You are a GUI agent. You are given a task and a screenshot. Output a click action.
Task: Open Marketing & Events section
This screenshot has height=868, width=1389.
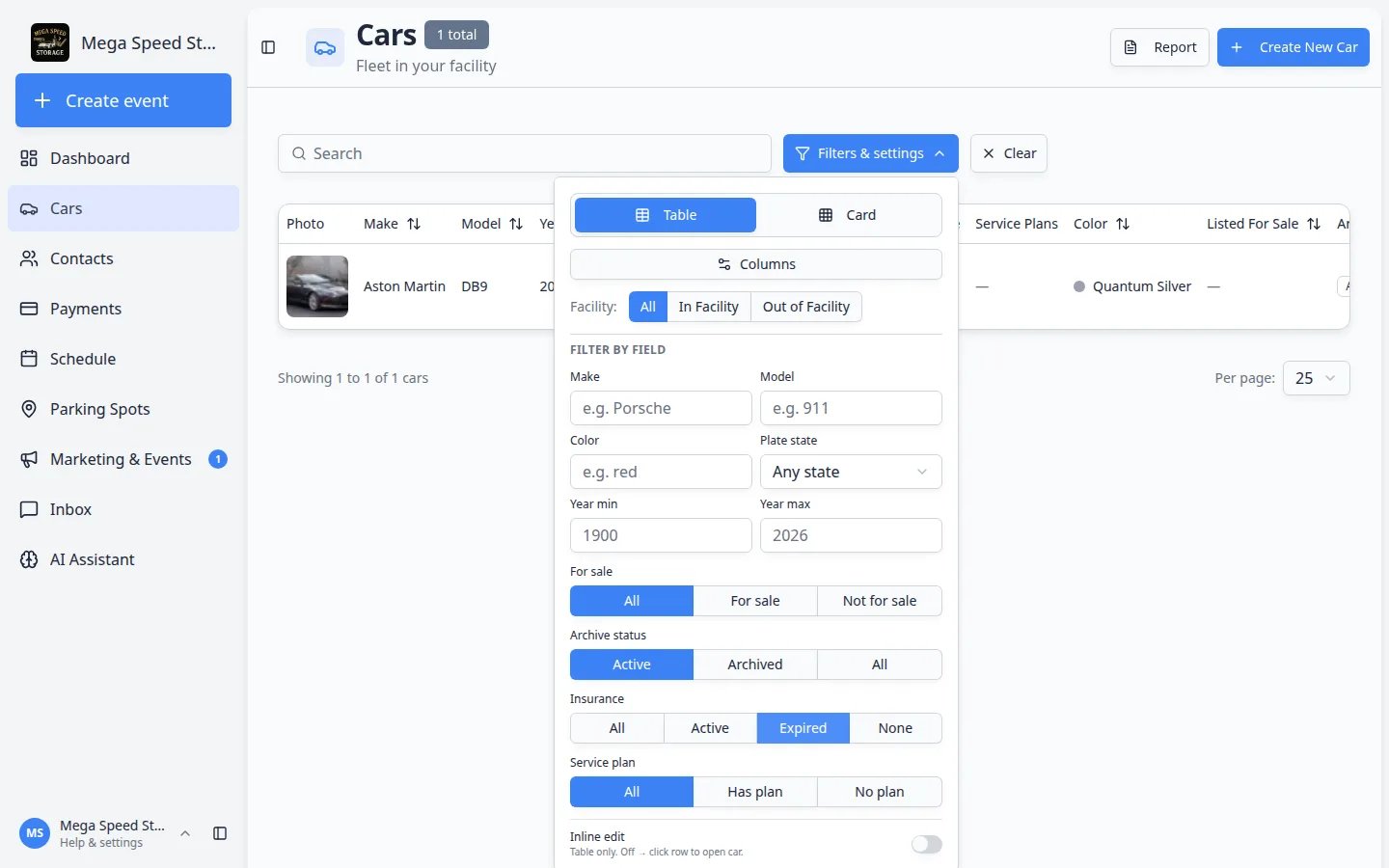coord(123,459)
